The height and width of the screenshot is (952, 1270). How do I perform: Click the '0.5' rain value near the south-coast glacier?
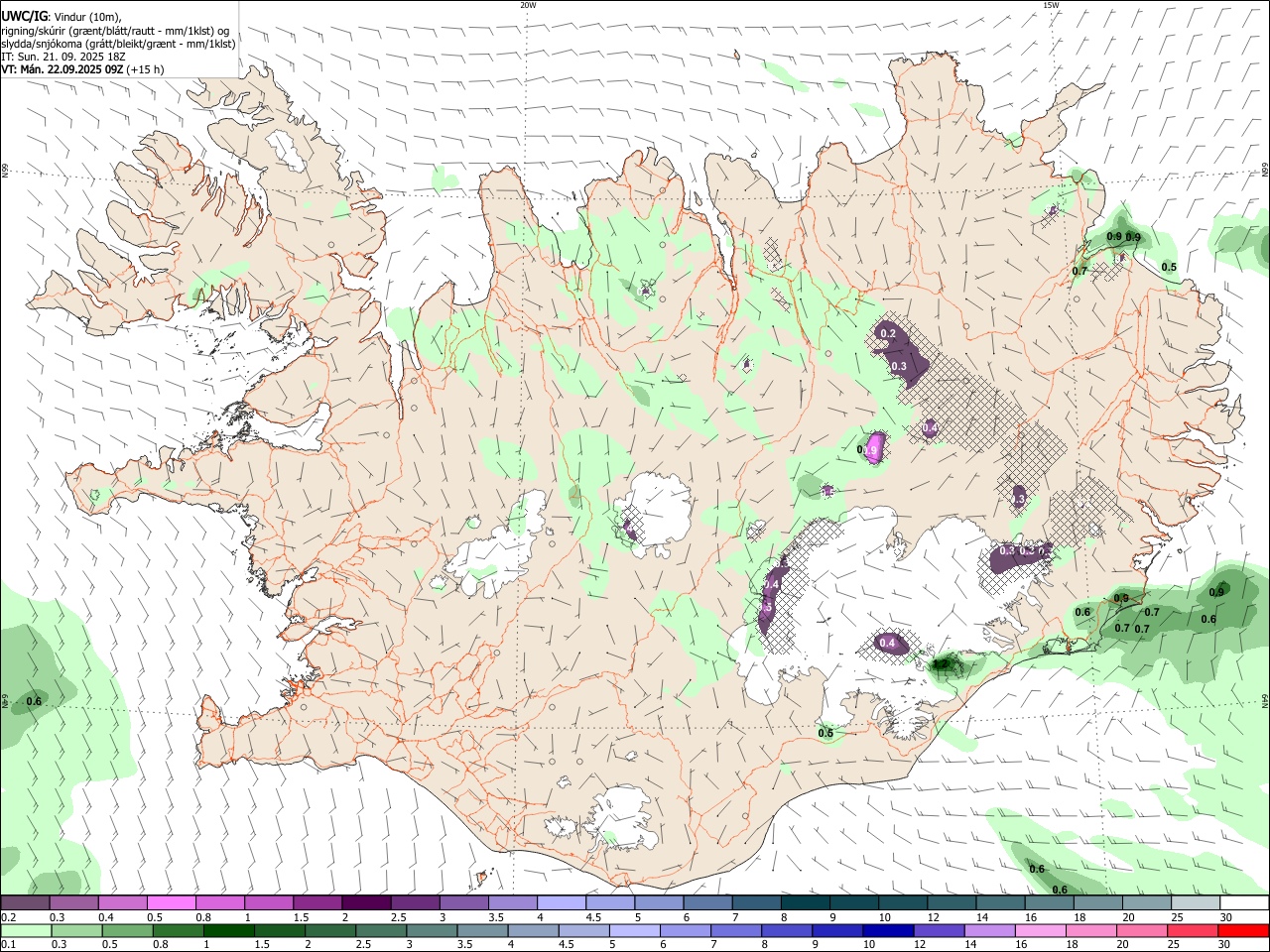tap(825, 733)
